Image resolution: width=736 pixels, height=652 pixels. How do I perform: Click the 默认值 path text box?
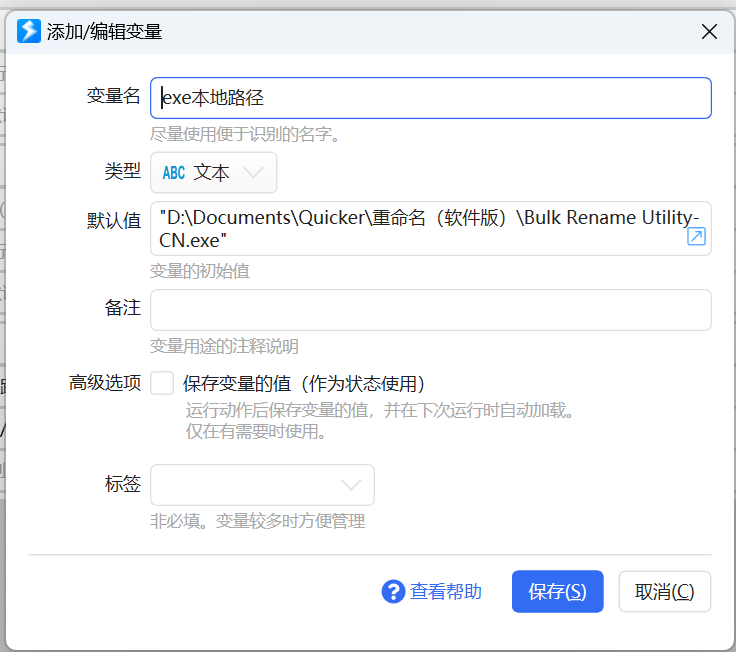tap(430, 229)
